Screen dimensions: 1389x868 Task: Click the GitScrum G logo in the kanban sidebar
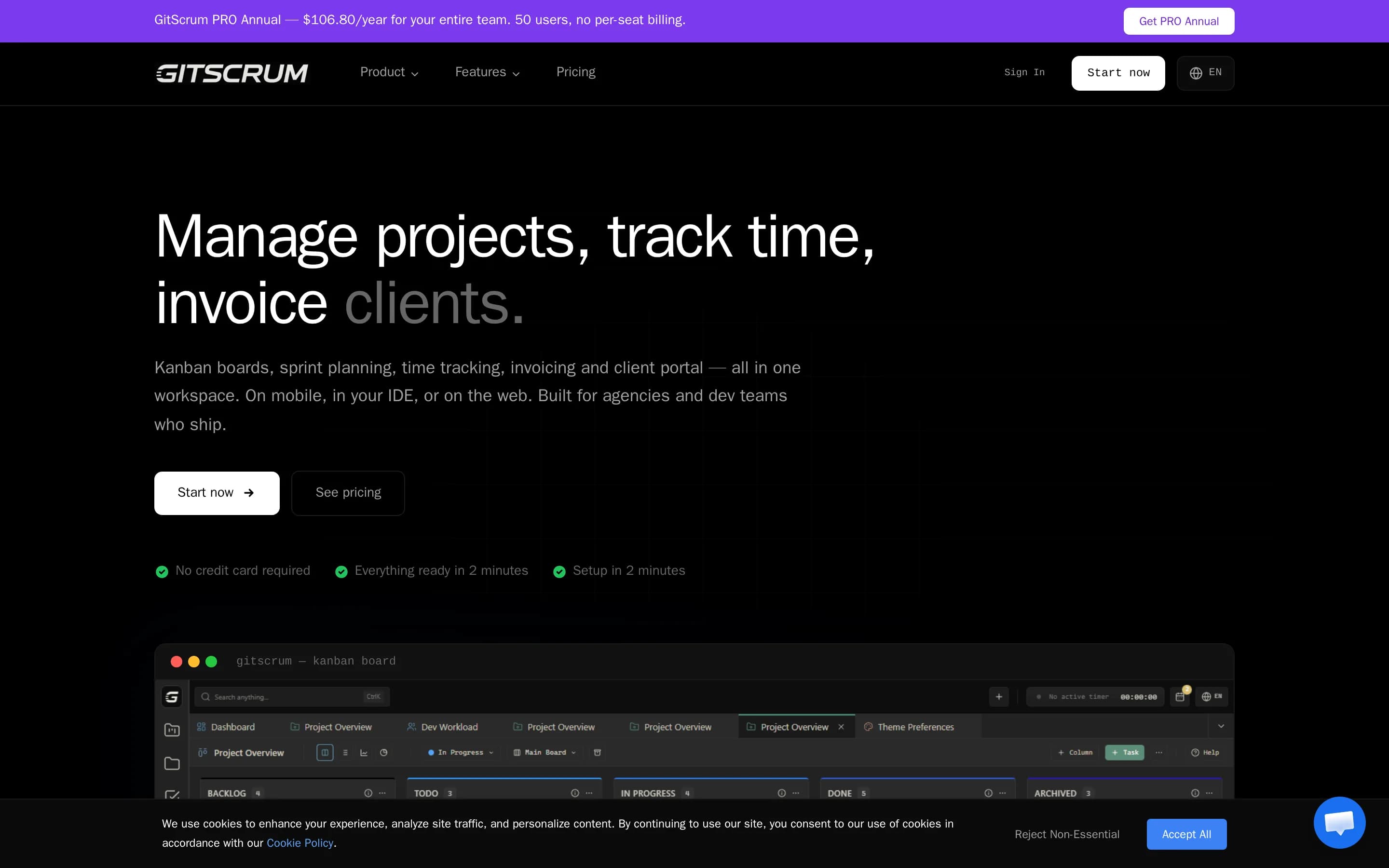pos(172,697)
